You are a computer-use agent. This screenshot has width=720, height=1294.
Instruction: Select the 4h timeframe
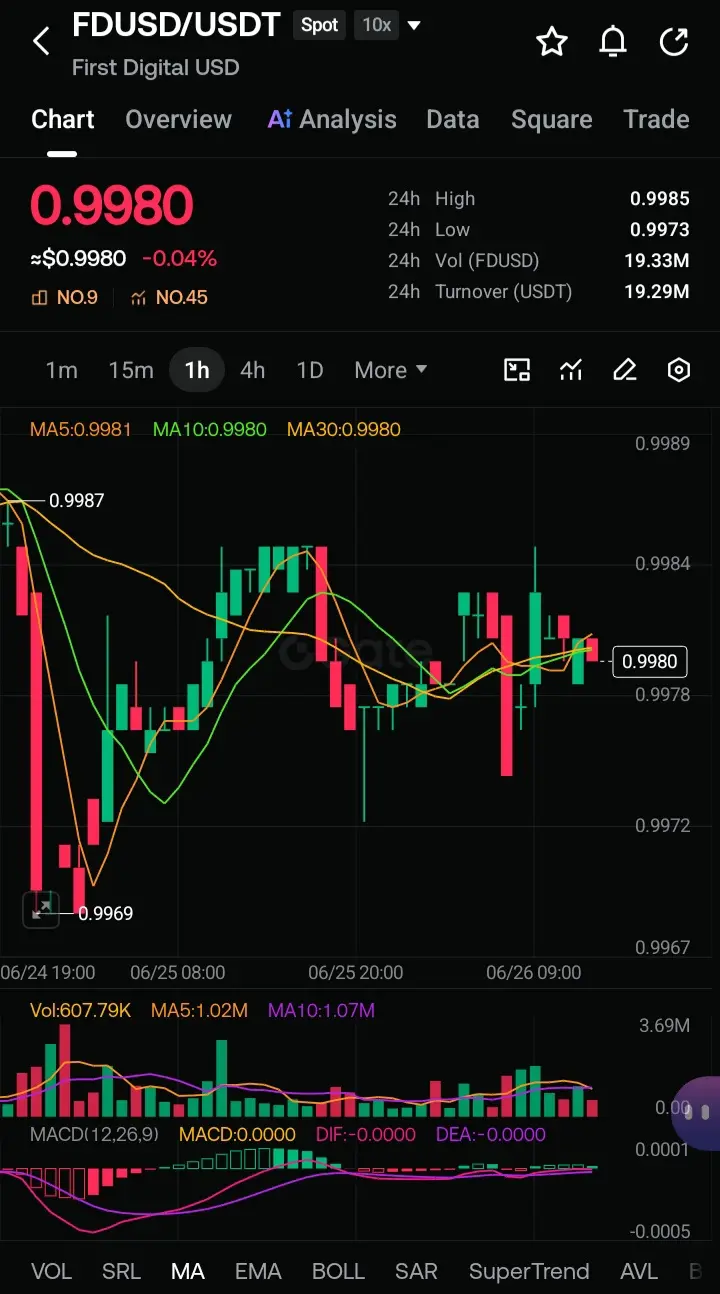253,370
